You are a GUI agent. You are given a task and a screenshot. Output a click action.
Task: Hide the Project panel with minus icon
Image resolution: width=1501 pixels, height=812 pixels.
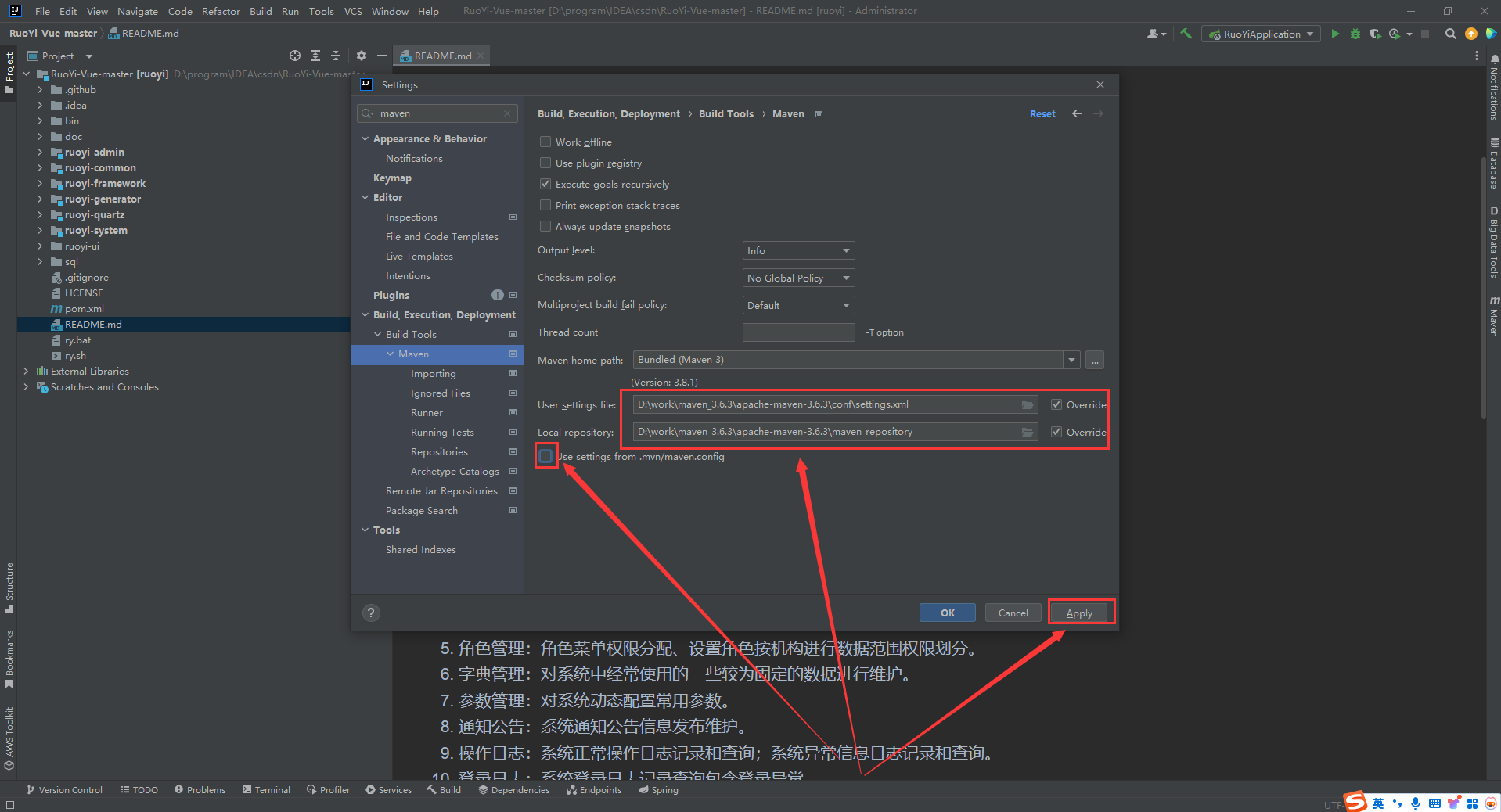[381, 56]
